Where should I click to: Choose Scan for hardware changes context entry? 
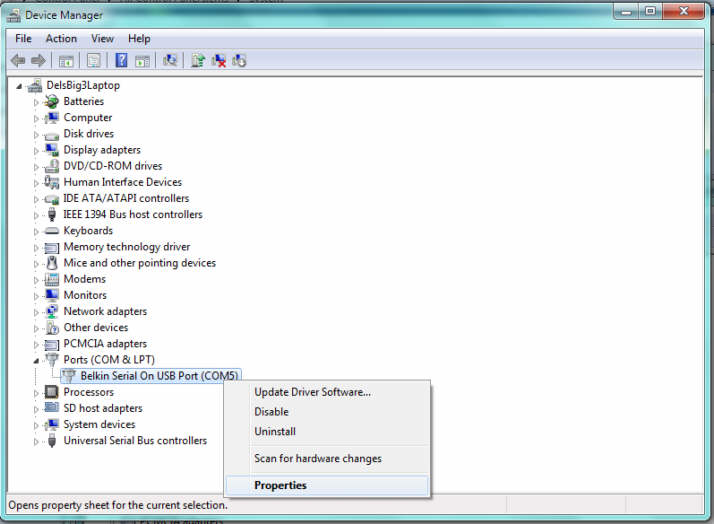tap(327, 458)
